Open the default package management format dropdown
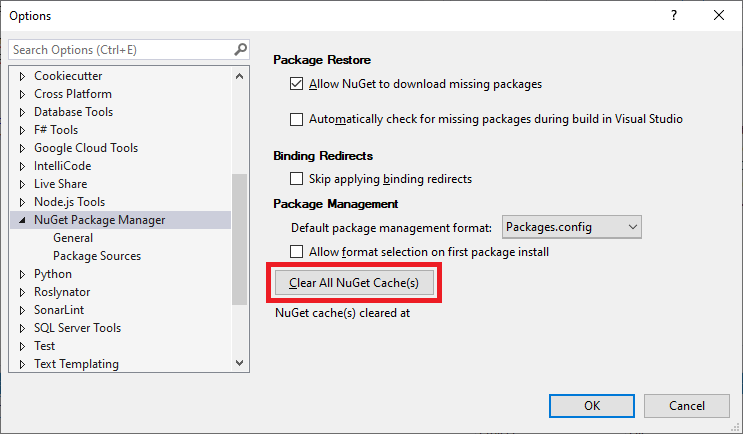 (571, 227)
